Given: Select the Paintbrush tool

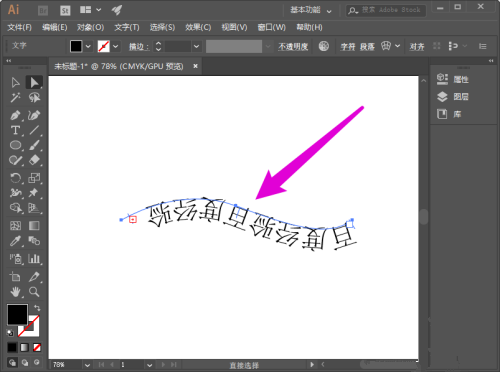Looking at the screenshot, I should (34, 145).
